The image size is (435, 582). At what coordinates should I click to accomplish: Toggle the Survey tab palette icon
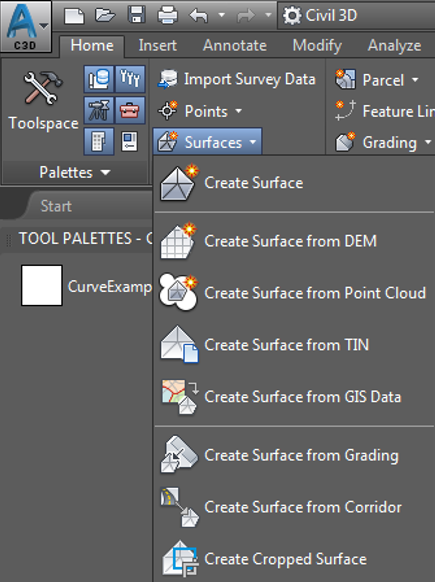pos(99,110)
